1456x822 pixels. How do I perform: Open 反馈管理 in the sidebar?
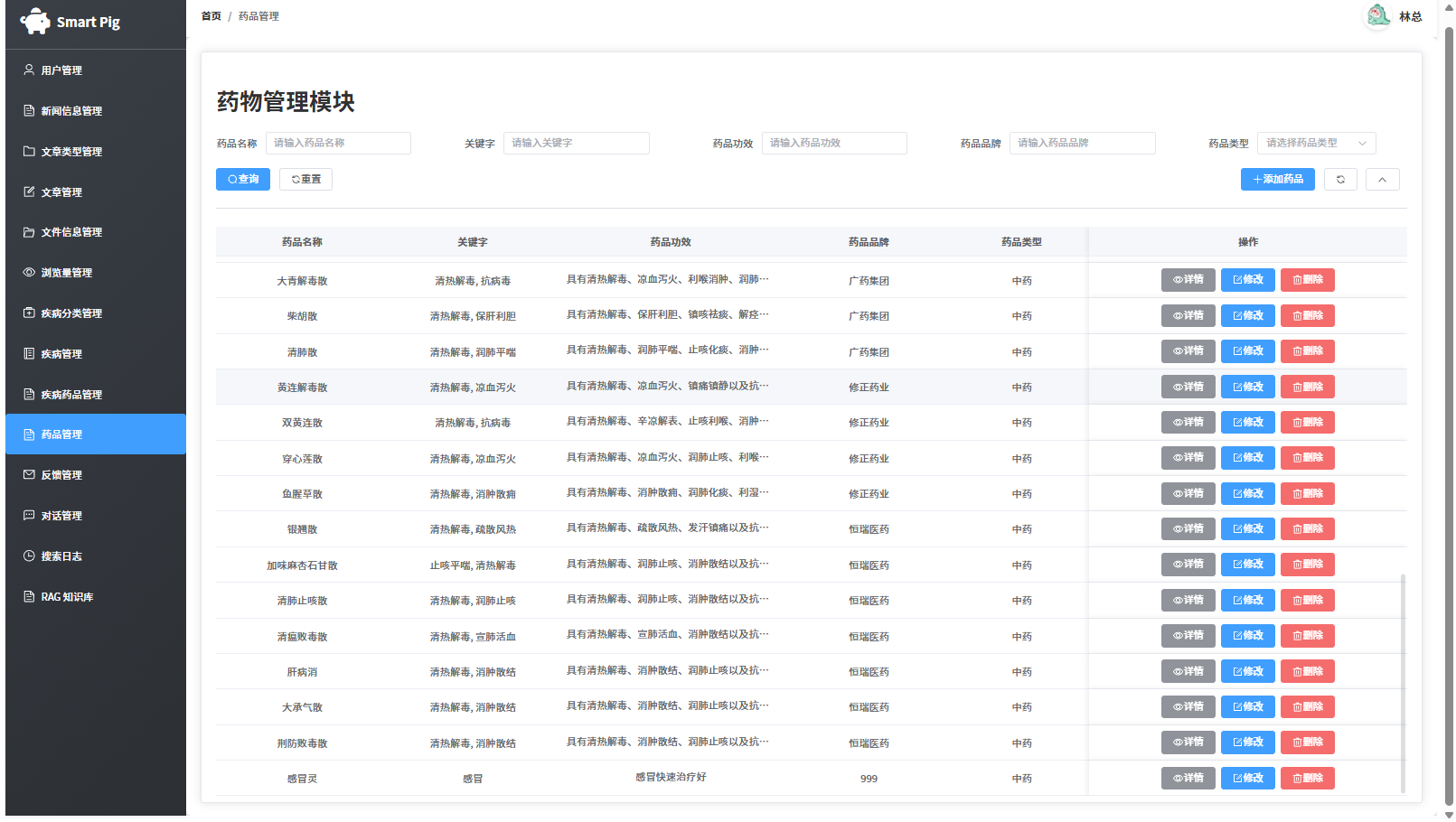tap(96, 474)
